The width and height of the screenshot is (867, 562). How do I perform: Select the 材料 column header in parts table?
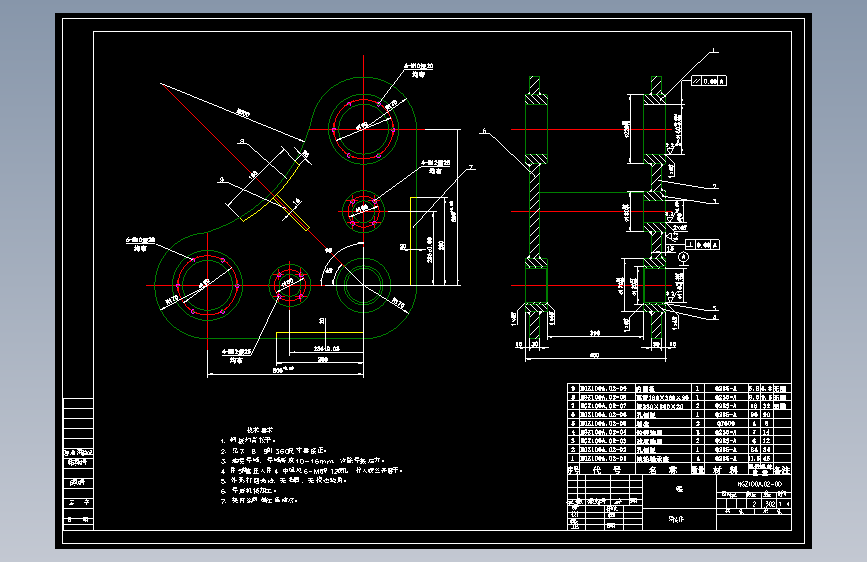[725, 470]
